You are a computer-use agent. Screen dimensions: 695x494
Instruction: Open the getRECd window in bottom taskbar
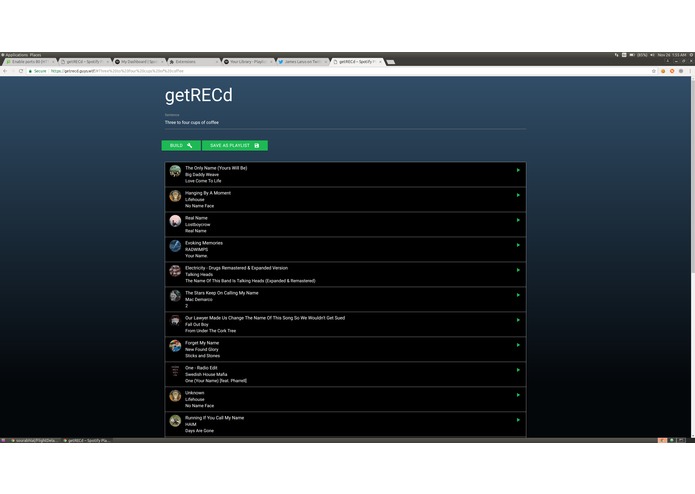coord(87,440)
